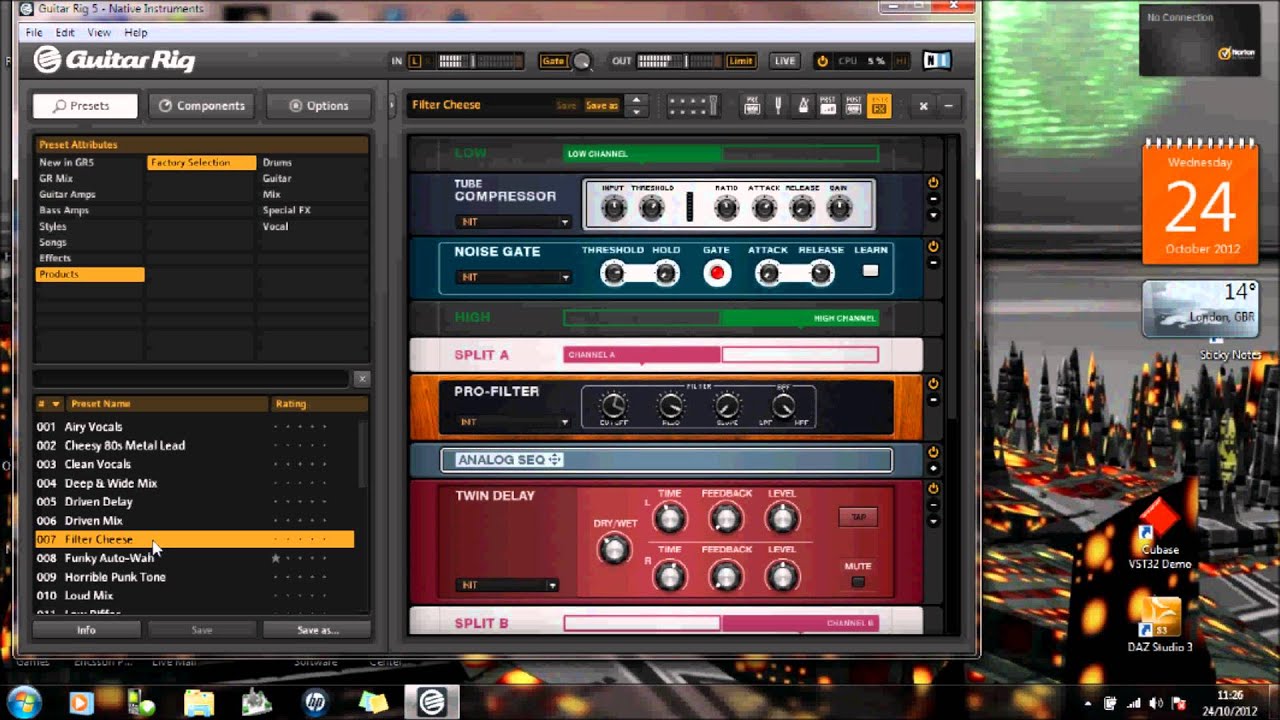Open the File menu

34,33
